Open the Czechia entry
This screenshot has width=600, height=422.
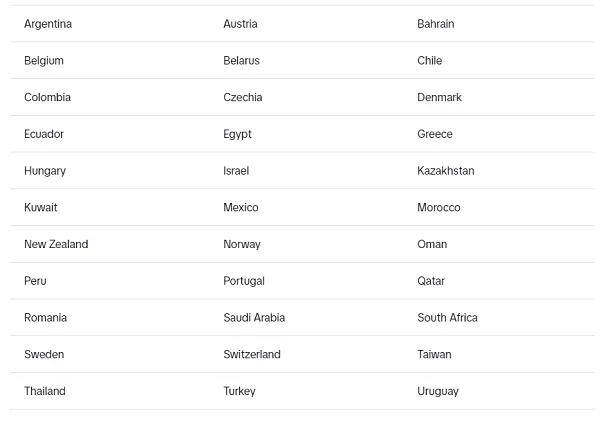point(243,97)
